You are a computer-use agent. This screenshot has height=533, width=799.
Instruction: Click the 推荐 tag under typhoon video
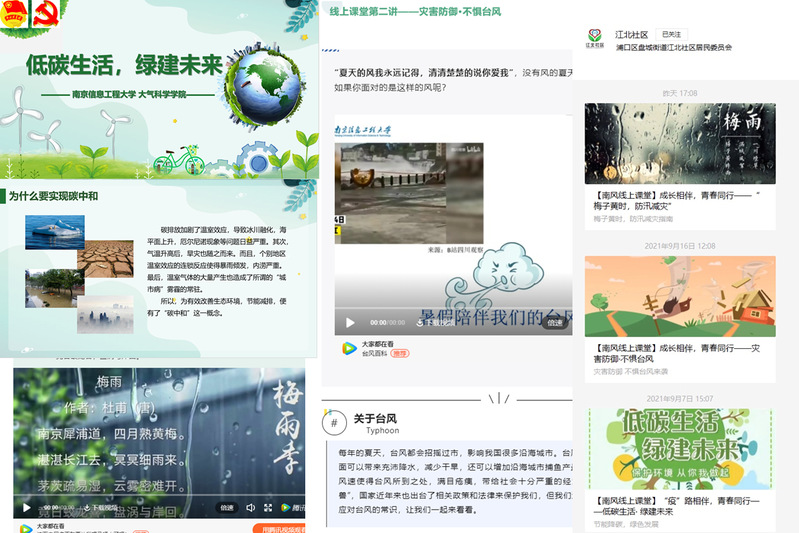(x=400, y=353)
